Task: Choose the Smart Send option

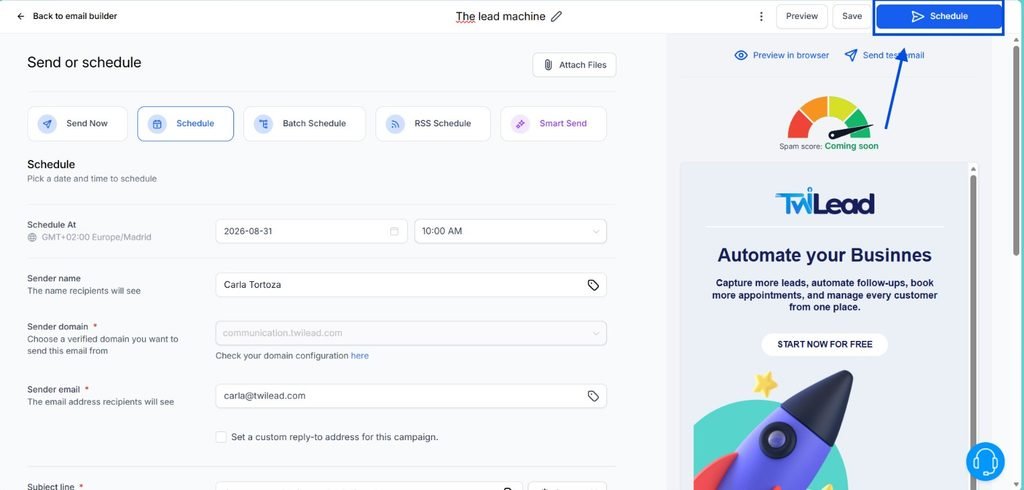Action: pyautogui.click(x=553, y=123)
